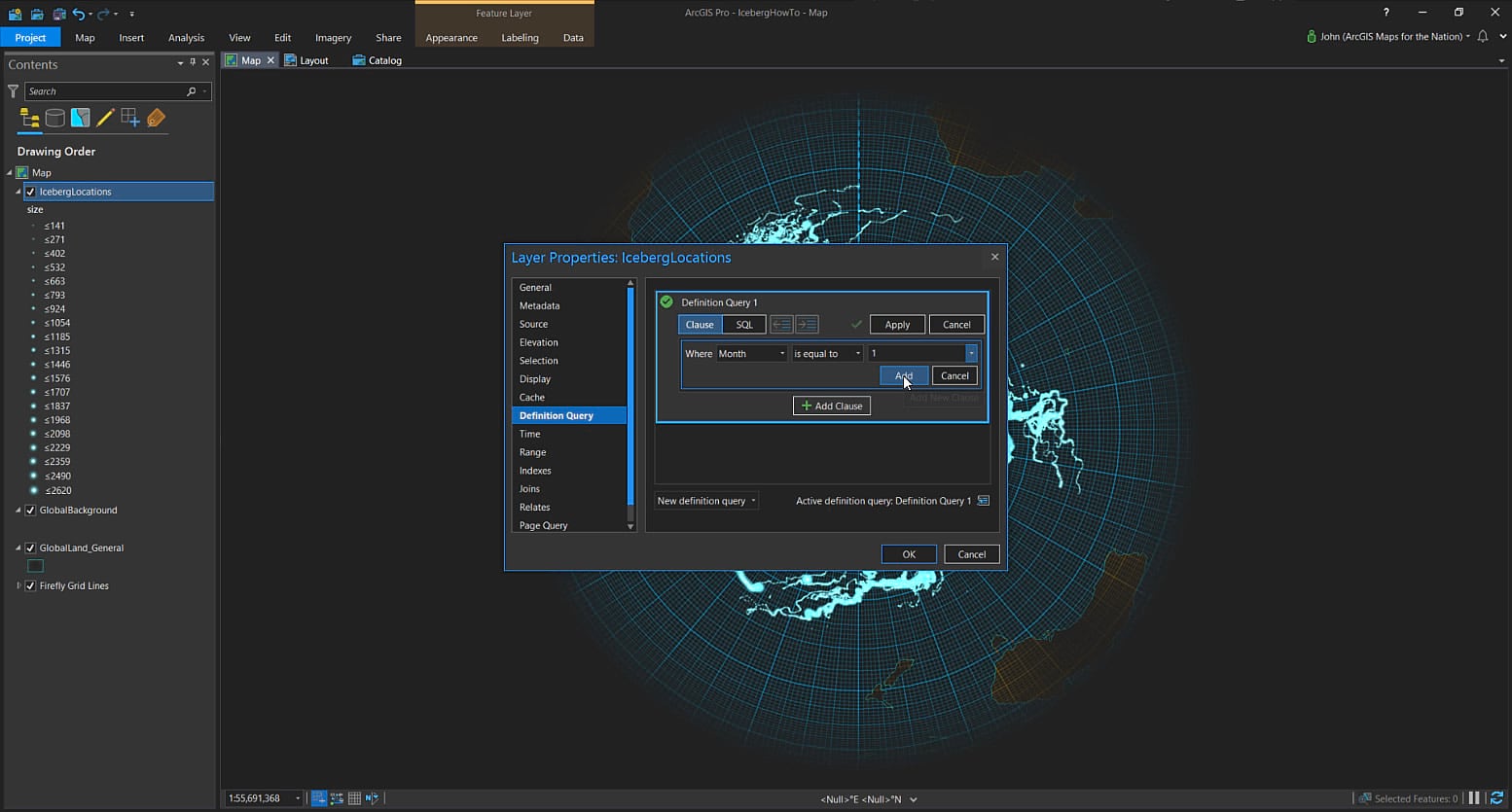Screen dimensions: 1512x812
Task: Click the Add Clause button
Action: click(832, 406)
